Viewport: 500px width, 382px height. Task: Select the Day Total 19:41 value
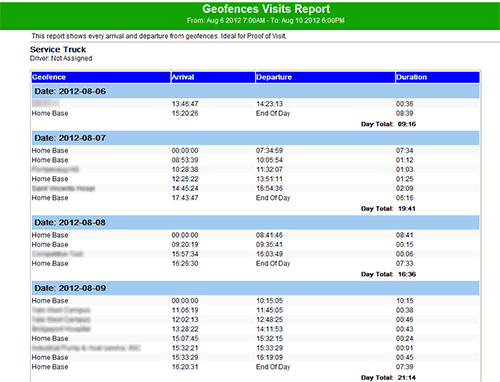[x=407, y=209]
